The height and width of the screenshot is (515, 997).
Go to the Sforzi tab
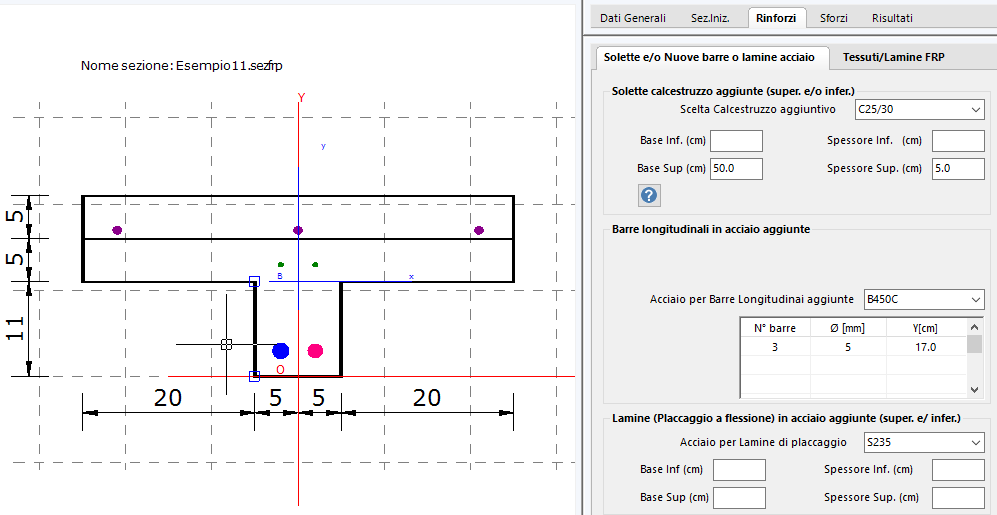point(834,18)
